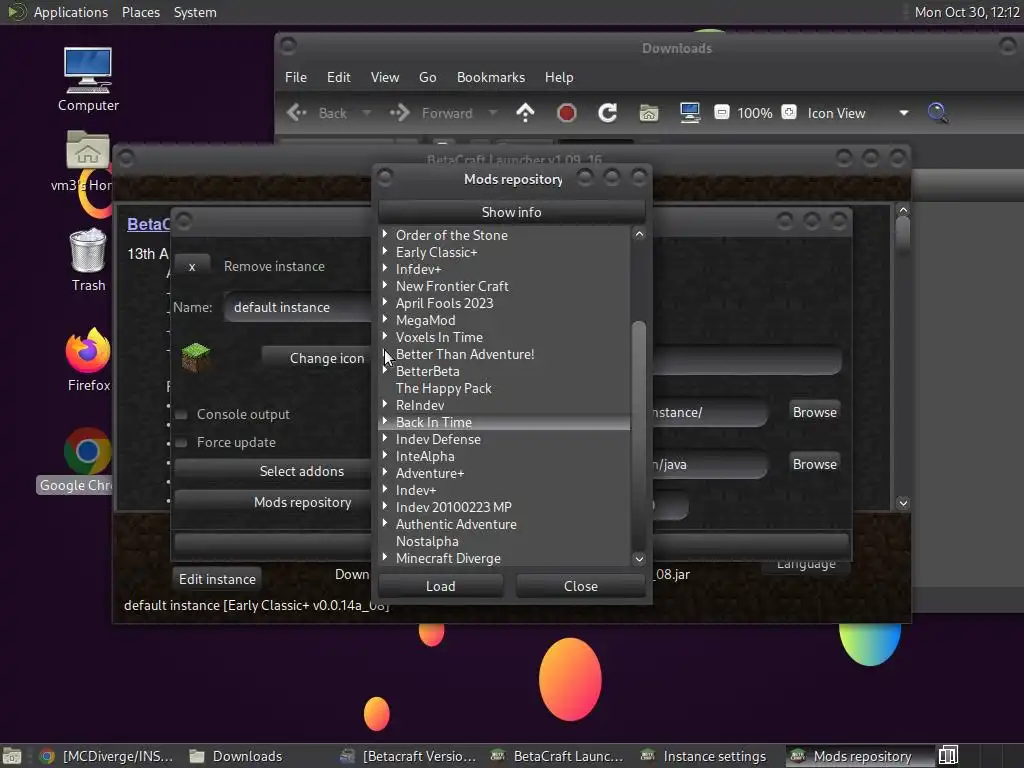
Task: Click Browse next to java path
Action: (x=814, y=464)
